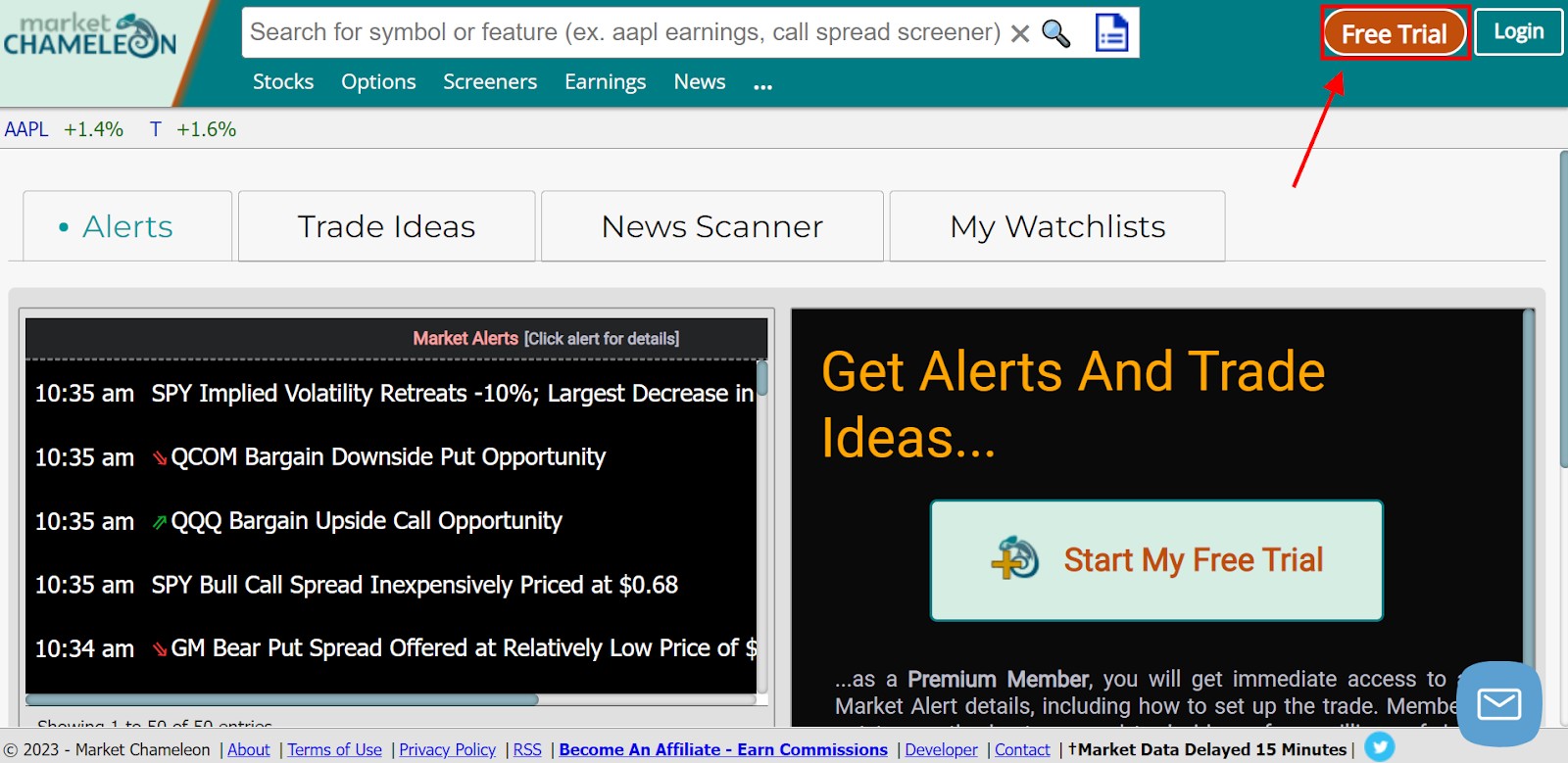Open the News menu
The height and width of the screenshot is (763, 1568).
[700, 82]
